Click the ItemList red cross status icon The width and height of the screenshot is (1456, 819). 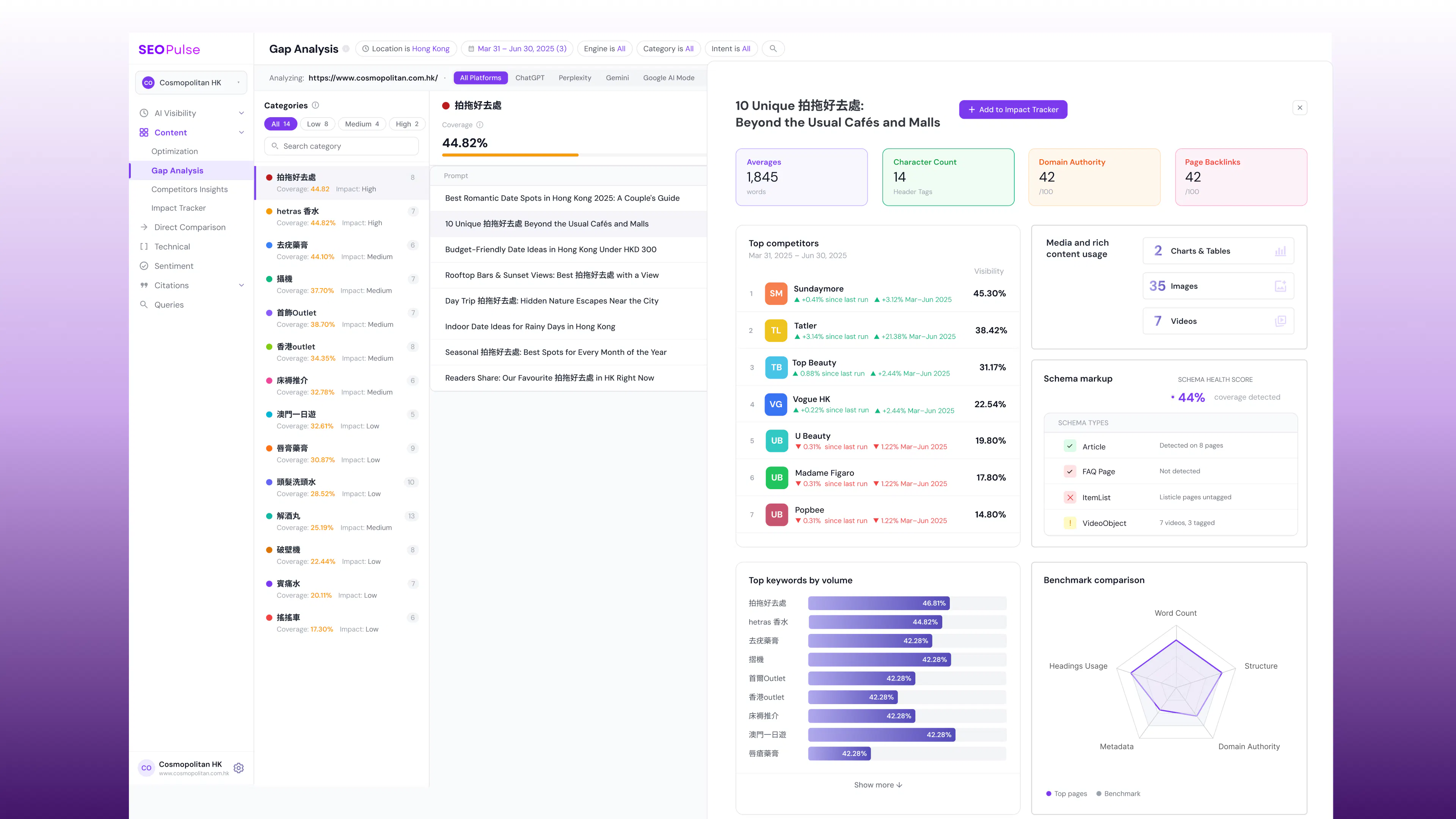pos(1070,497)
